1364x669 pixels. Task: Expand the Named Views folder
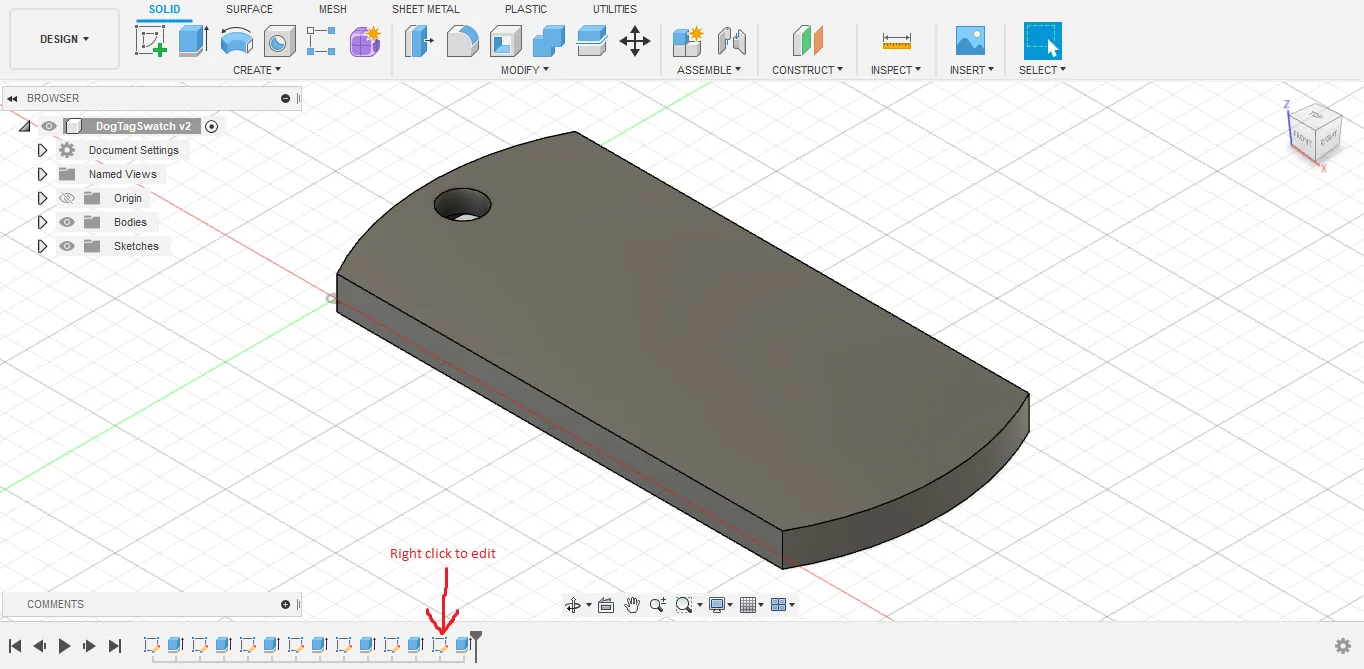[x=41, y=174]
